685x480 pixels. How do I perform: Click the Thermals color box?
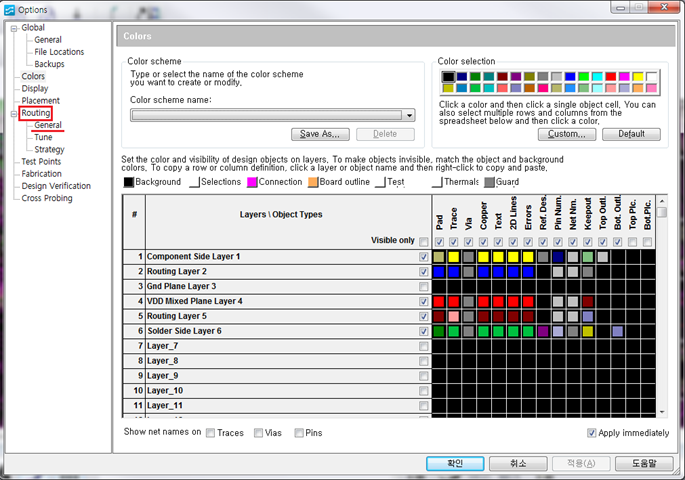[x=437, y=182]
